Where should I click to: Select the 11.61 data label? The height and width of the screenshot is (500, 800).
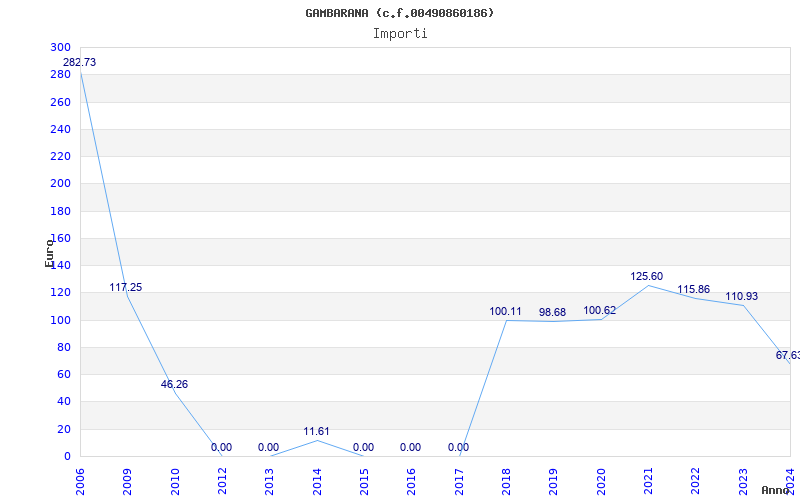316,431
